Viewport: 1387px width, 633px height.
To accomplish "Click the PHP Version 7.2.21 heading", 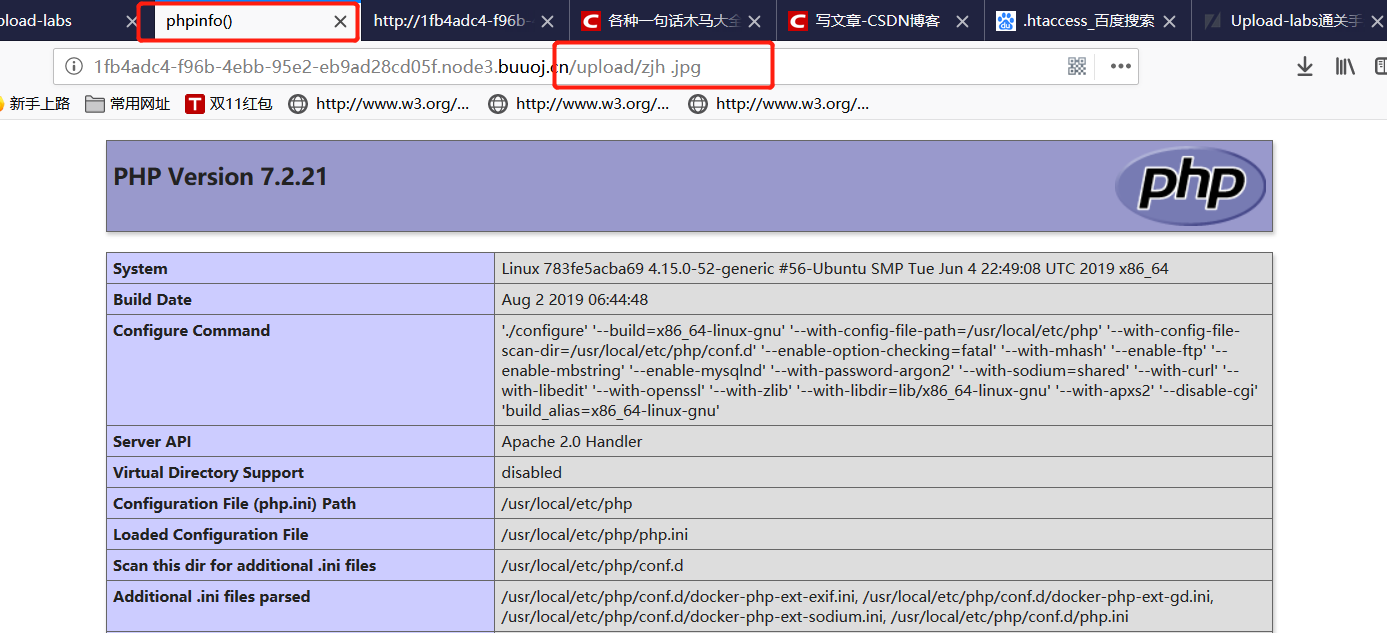I will click(x=220, y=177).
